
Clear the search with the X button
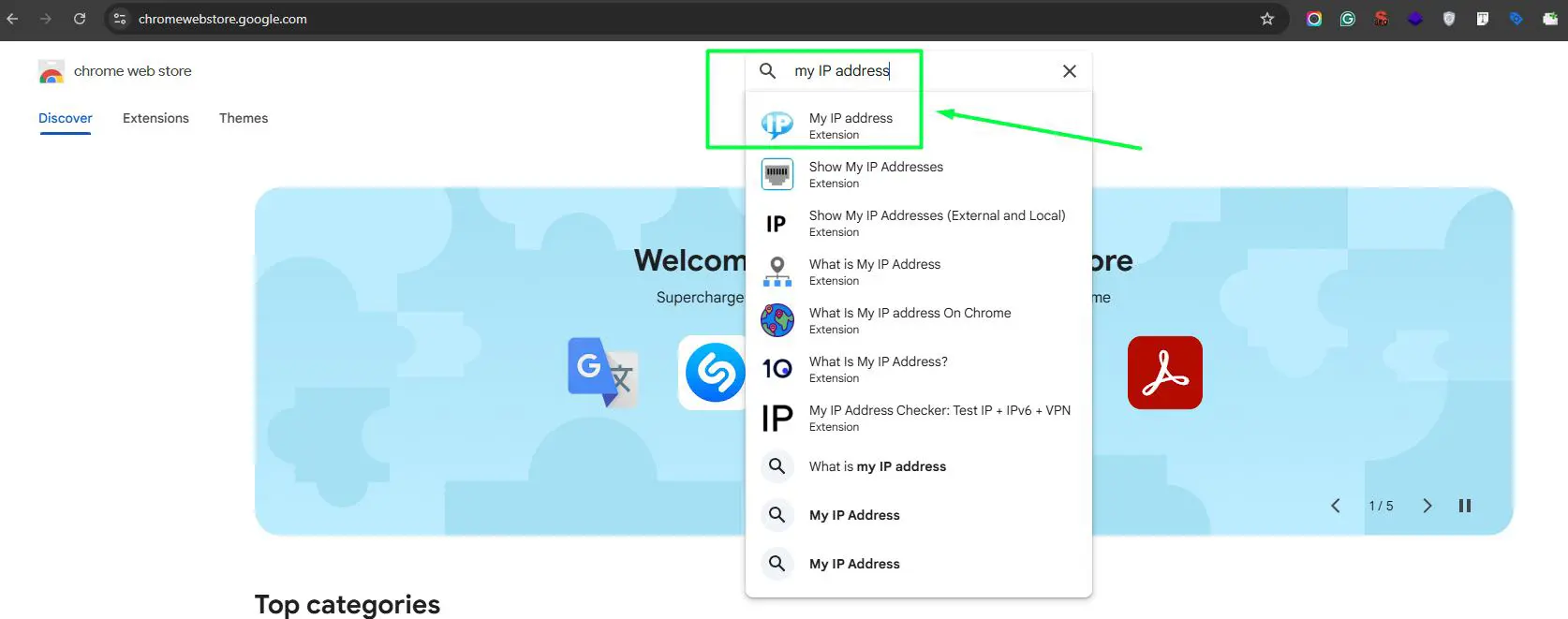(1069, 71)
